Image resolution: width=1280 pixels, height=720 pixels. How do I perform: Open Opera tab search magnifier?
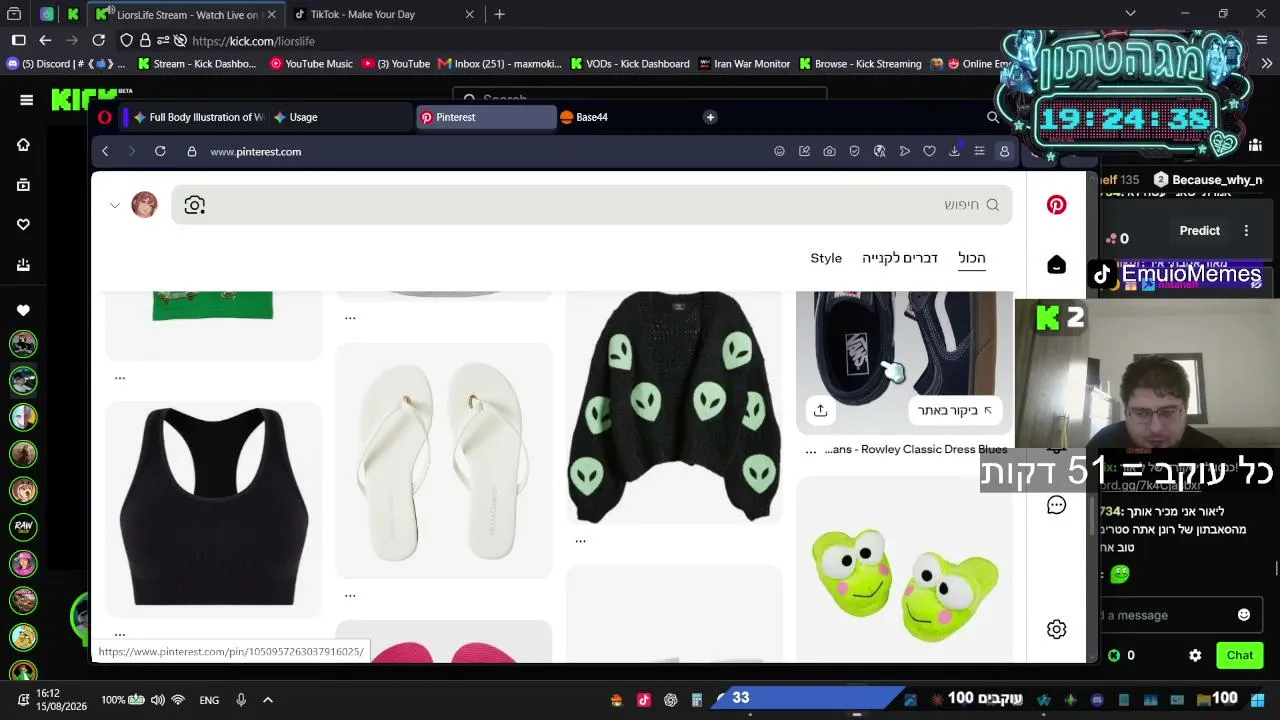tap(993, 117)
